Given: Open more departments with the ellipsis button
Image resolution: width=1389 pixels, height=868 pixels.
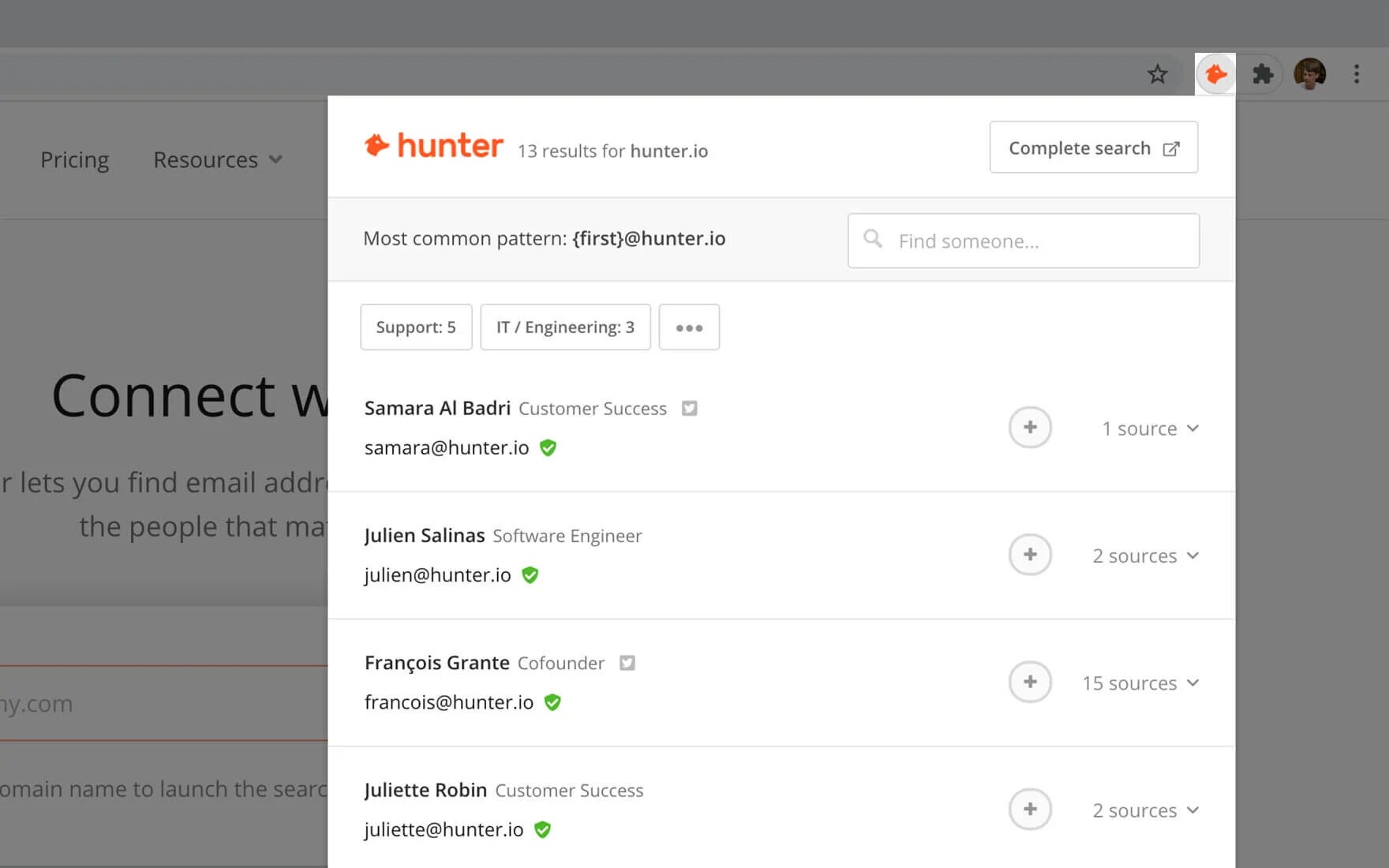Looking at the screenshot, I should (689, 327).
